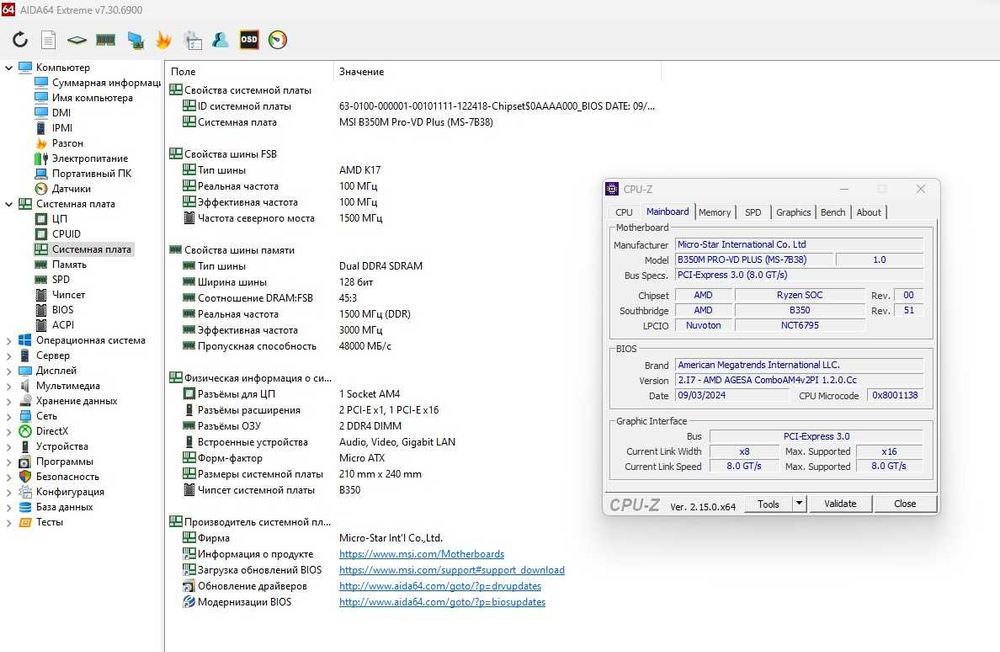Click the CPU-Z window title icon

point(612,189)
